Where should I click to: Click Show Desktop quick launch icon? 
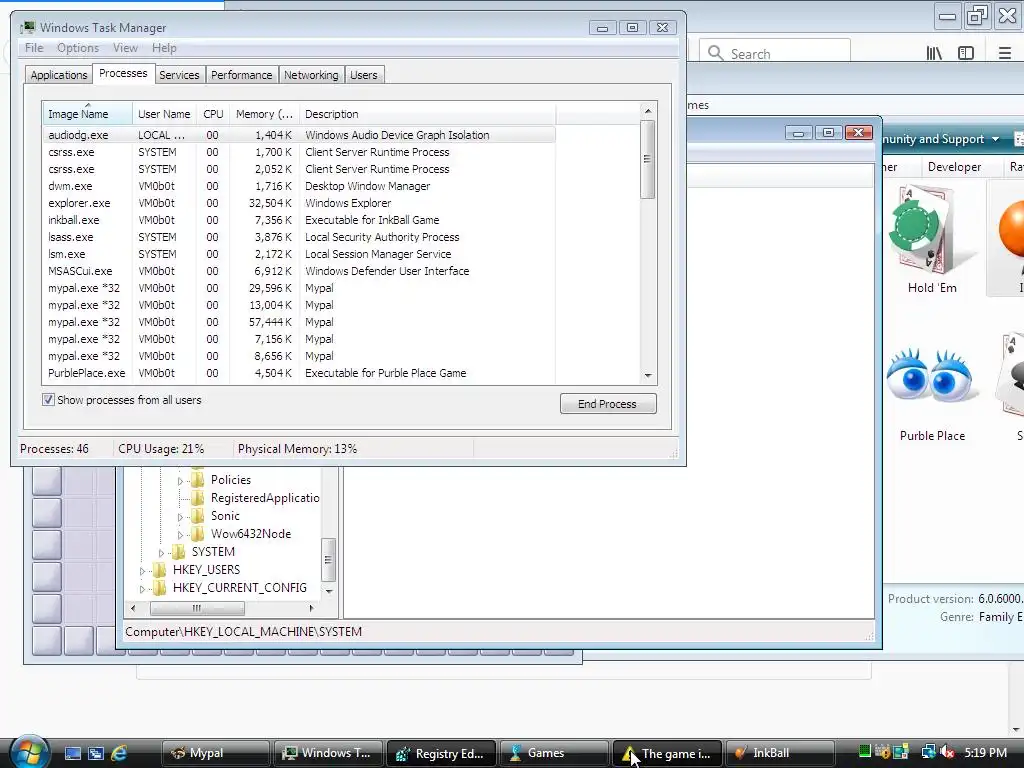(72, 753)
